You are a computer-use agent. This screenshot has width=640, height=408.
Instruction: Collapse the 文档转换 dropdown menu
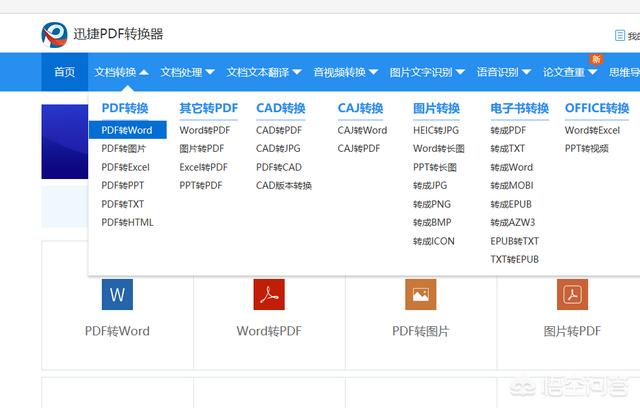click(121, 72)
